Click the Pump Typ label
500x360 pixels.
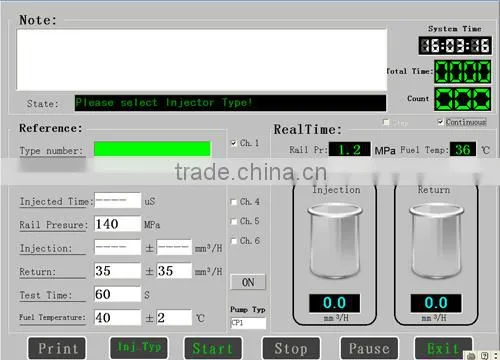248,310
